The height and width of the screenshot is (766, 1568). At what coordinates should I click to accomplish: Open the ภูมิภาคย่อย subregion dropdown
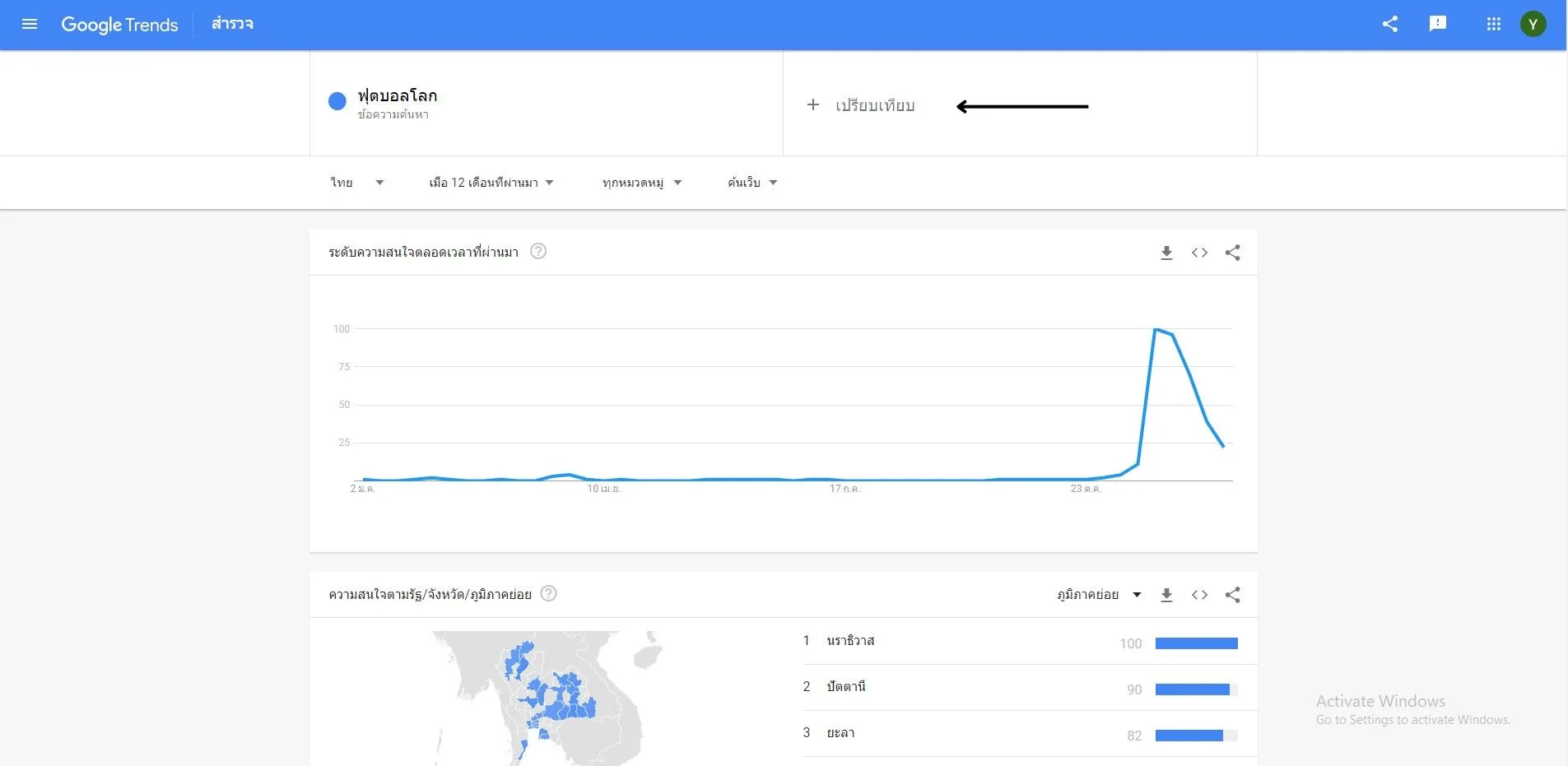(x=1099, y=595)
